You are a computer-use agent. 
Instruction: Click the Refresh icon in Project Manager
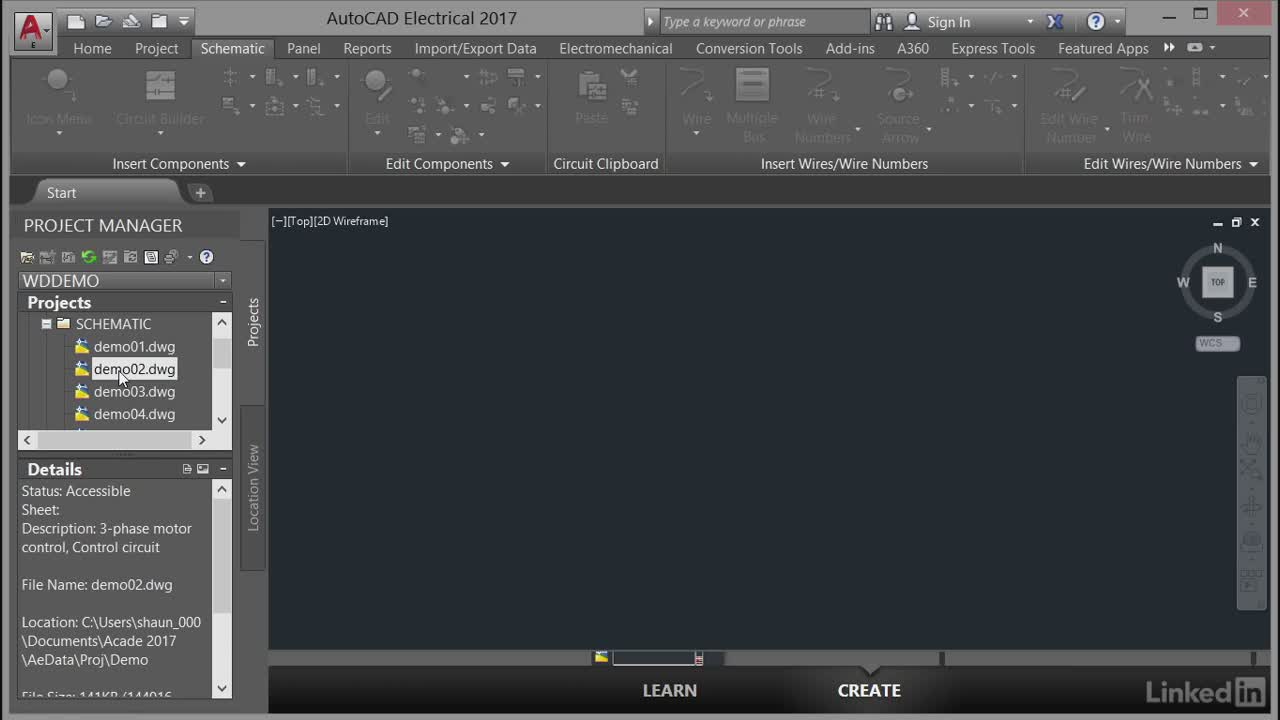point(89,257)
